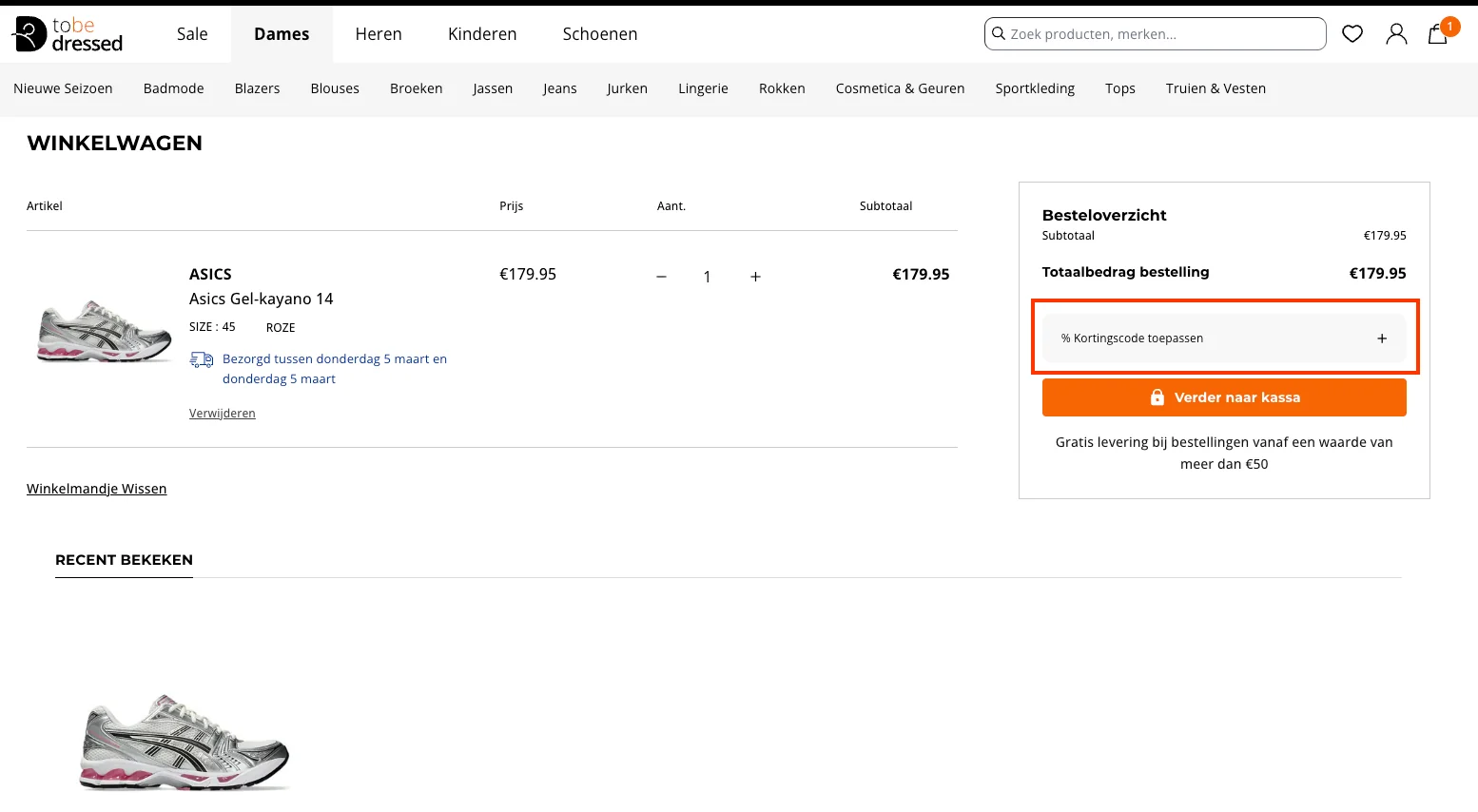Decrease quantity with the minus icon

point(661,277)
